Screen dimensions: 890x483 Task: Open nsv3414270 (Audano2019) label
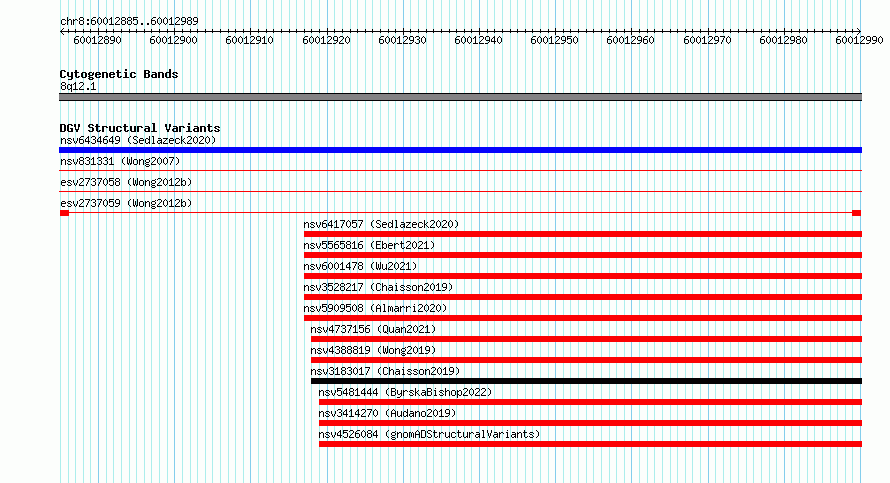pos(387,413)
